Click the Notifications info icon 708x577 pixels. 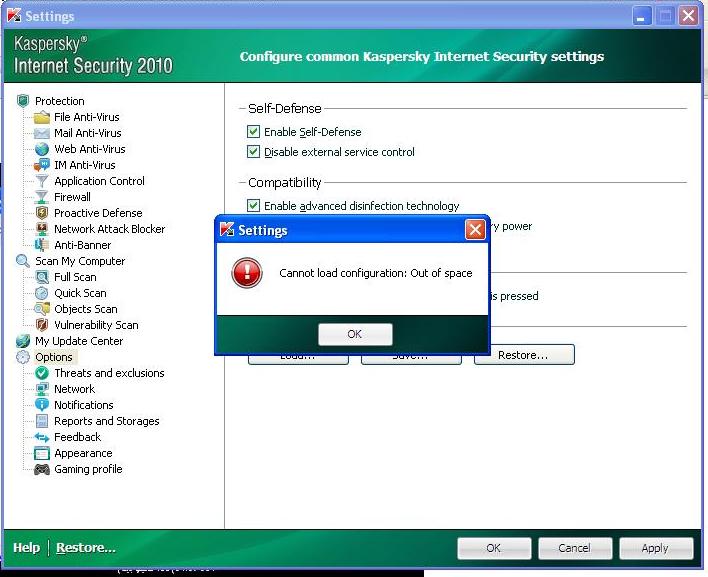[42, 405]
